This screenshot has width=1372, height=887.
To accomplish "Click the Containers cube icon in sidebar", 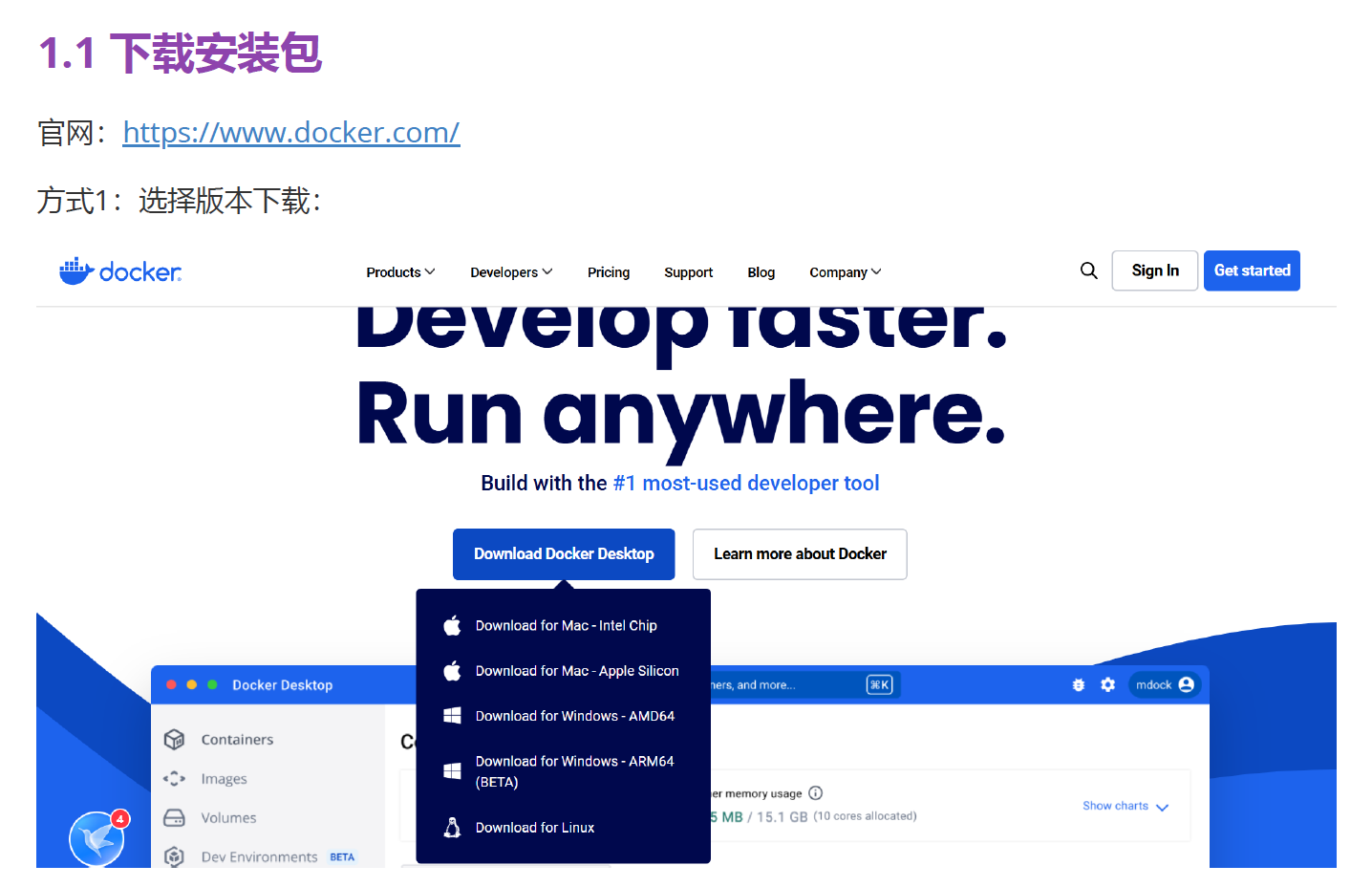I will (174, 739).
